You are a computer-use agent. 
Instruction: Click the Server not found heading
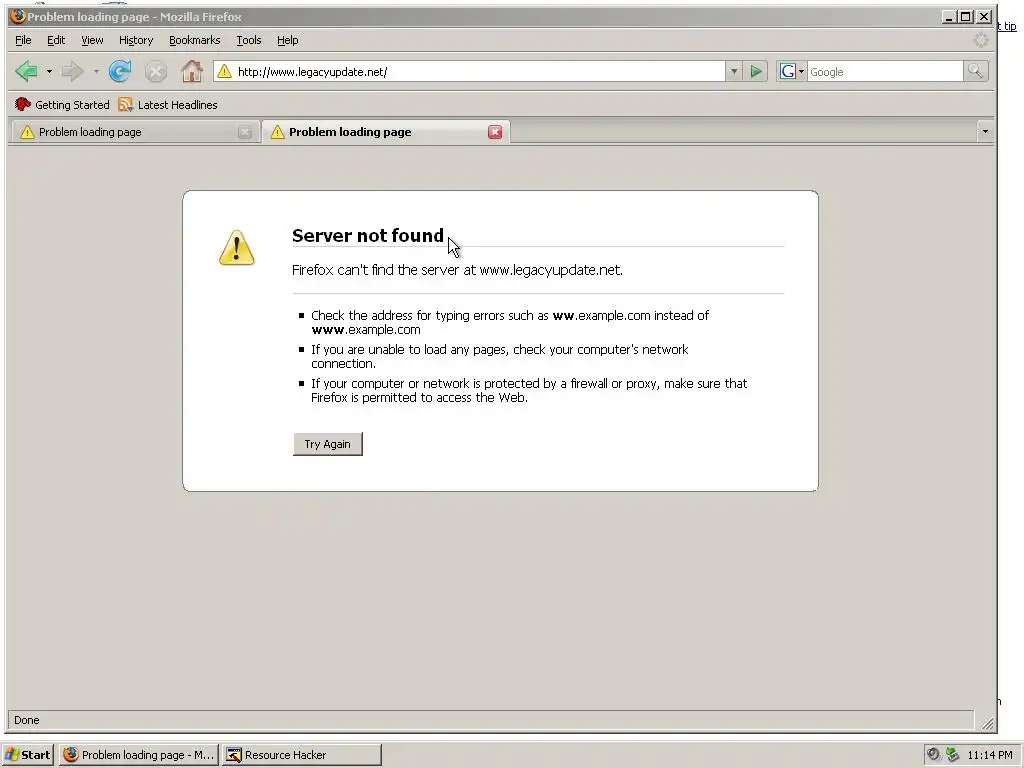pos(368,236)
